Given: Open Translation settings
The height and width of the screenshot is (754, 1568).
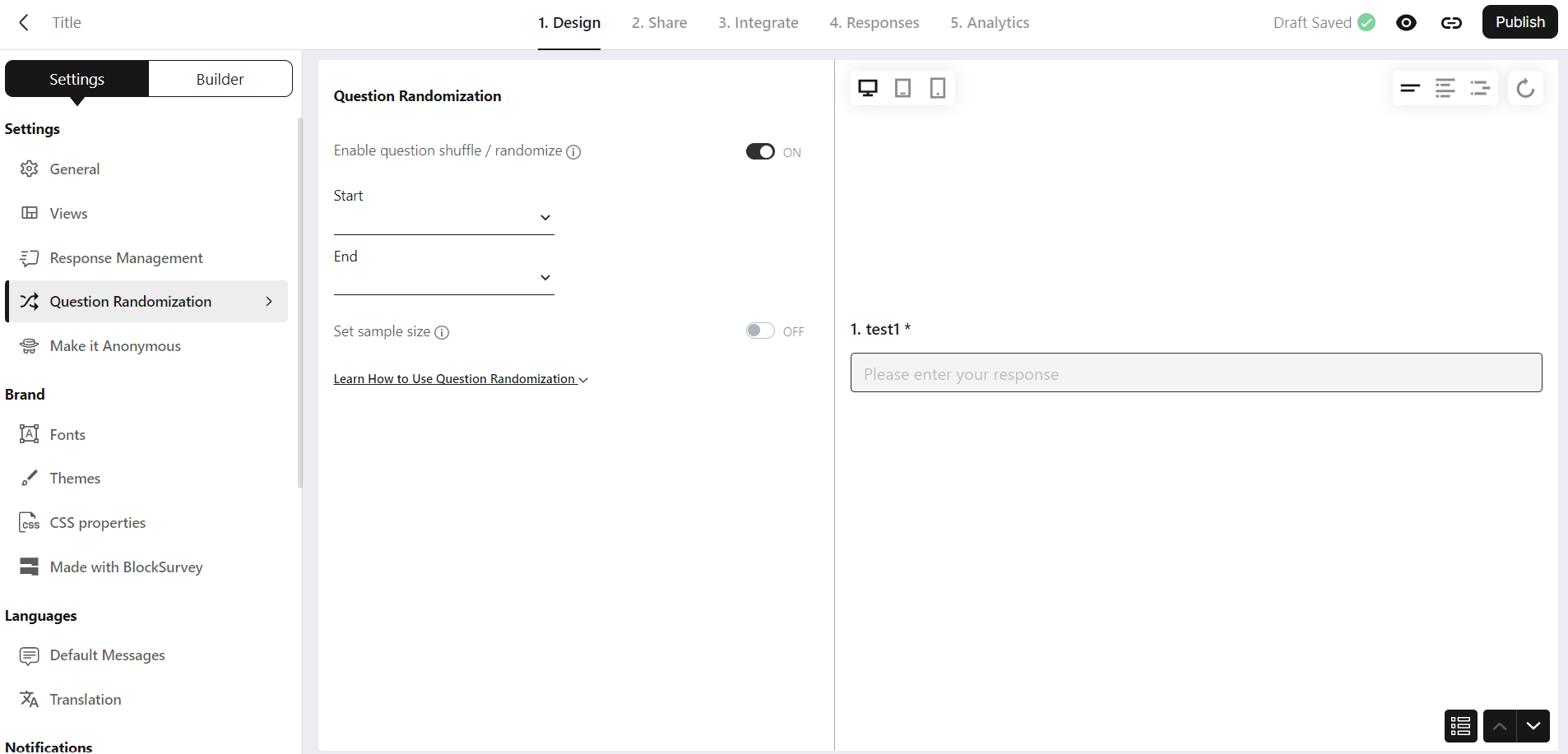Looking at the screenshot, I should 146,699.
